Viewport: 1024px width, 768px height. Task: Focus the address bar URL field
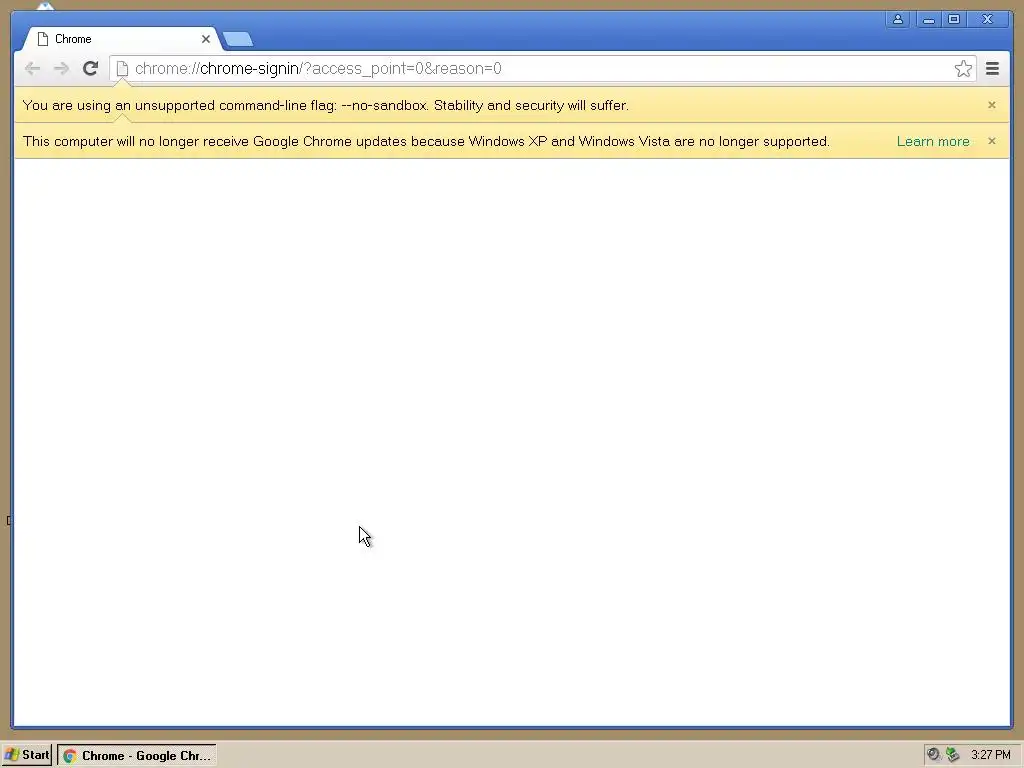[x=542, y=69]
